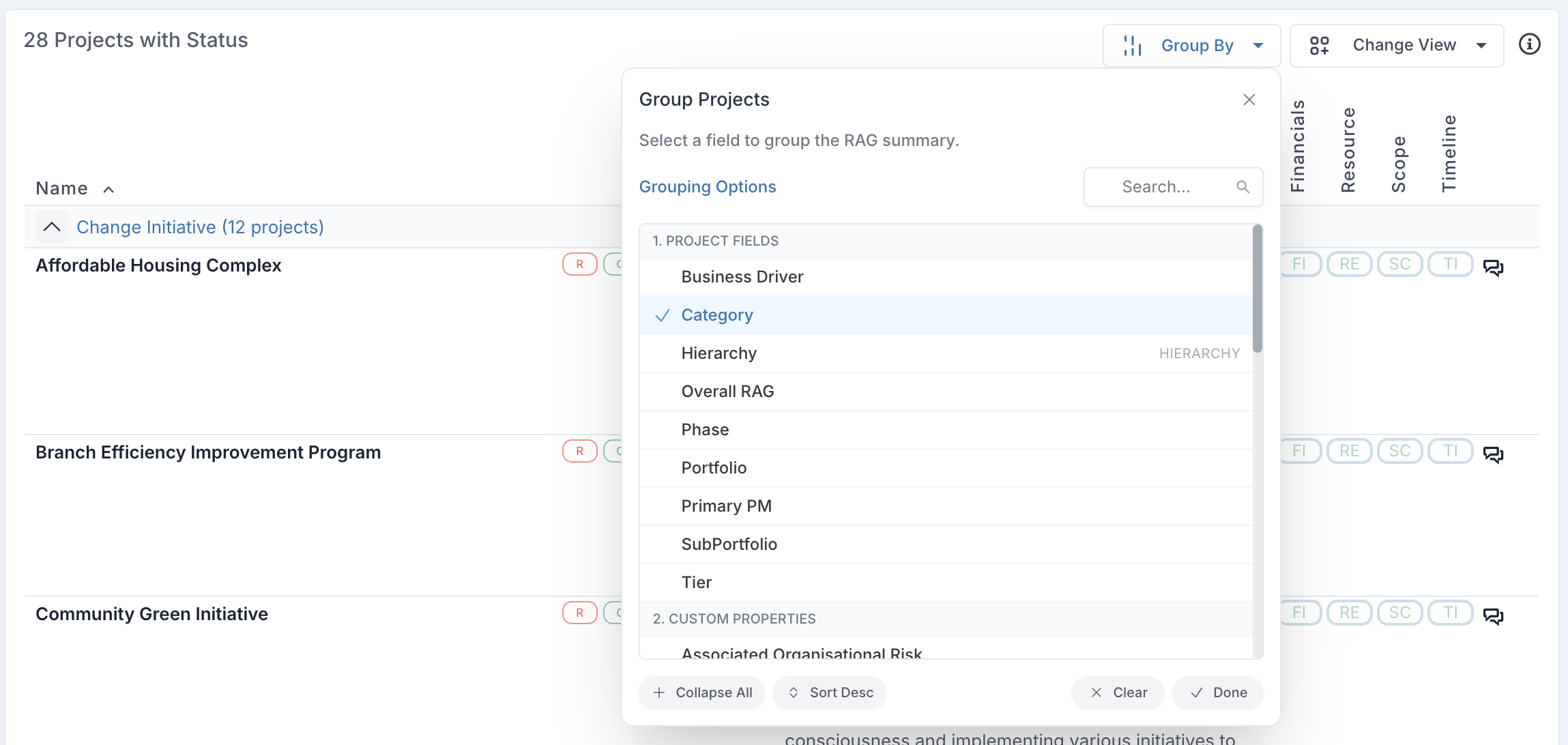Toggle Sort Desc ordering
The image size is (1568, 745).
(830, 692)
